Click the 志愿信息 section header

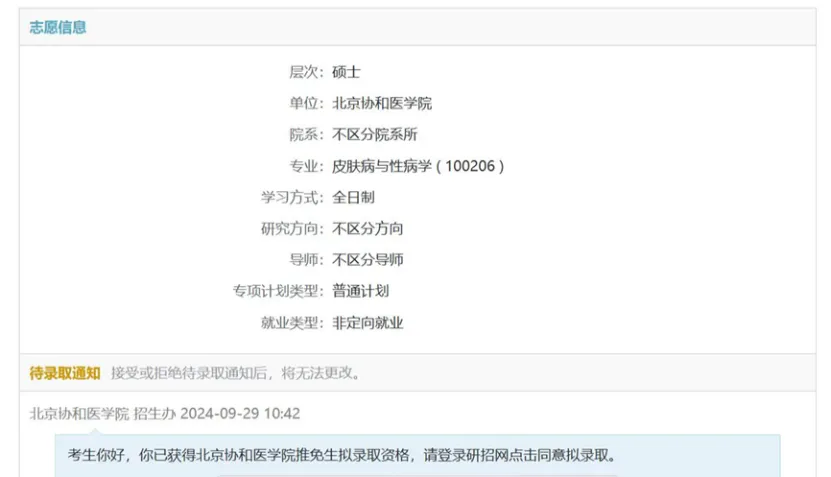pyautogui.click(x=58, y=28)
